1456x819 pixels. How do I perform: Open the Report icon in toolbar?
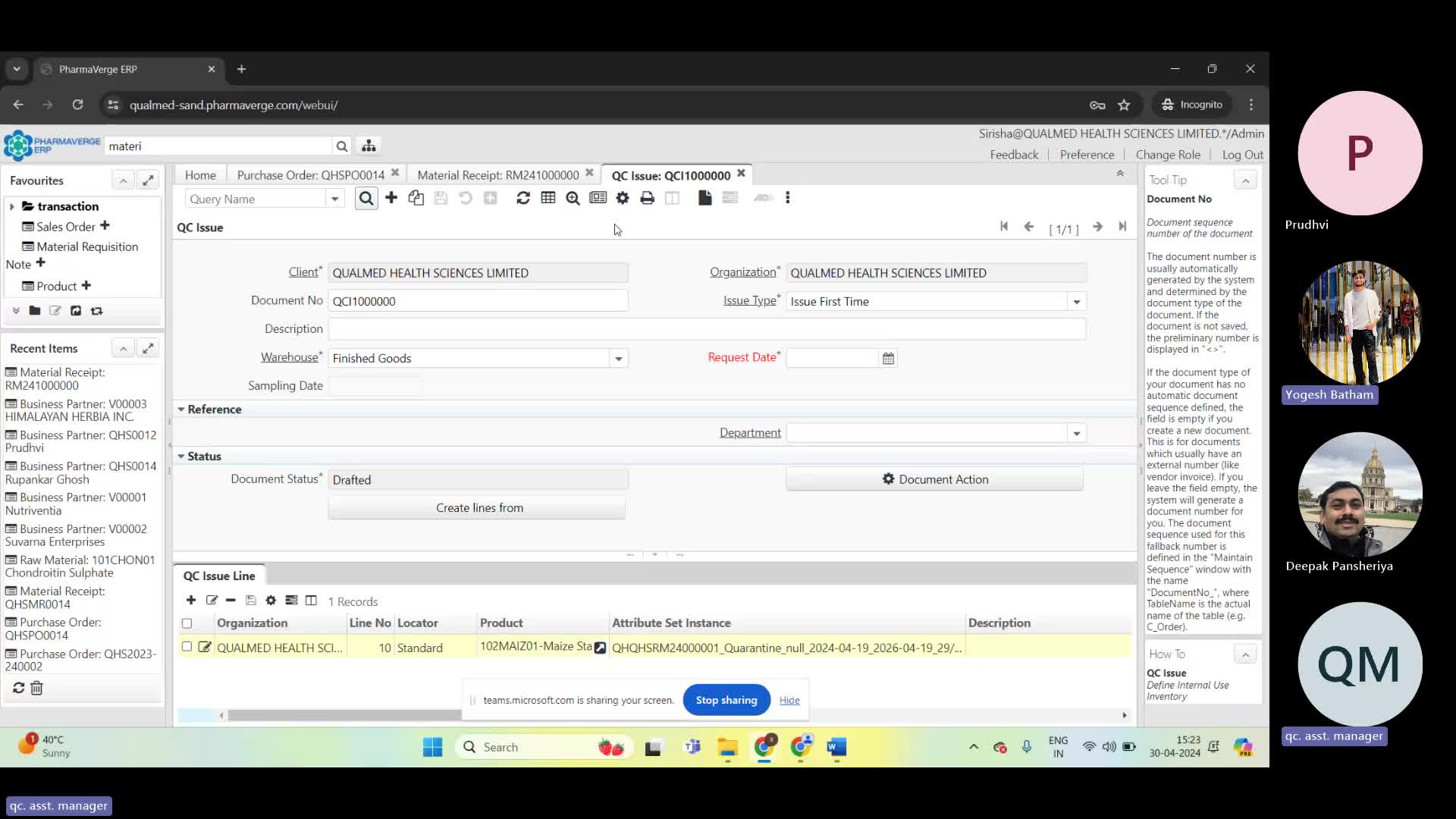(598, 198)
